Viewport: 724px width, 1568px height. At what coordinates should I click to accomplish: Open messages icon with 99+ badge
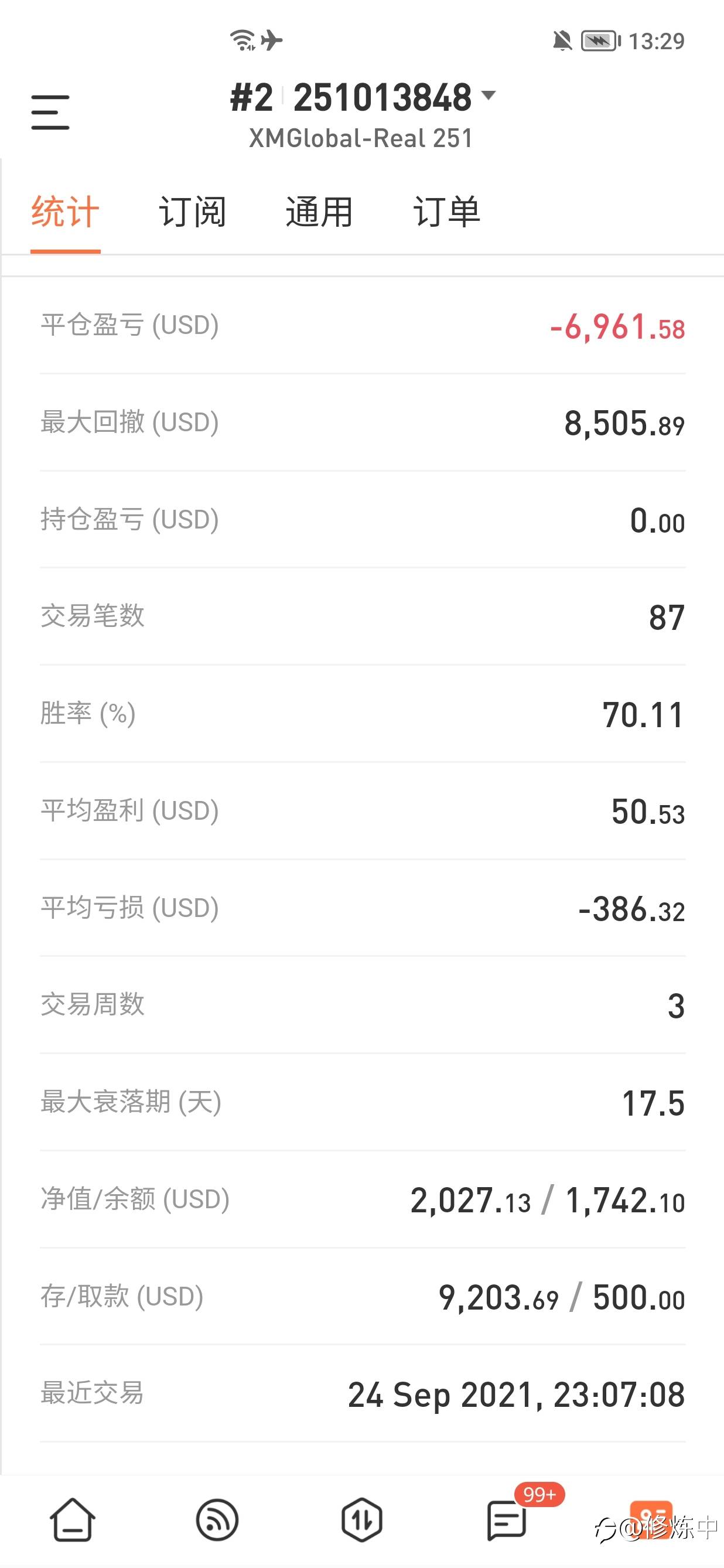507,1519
